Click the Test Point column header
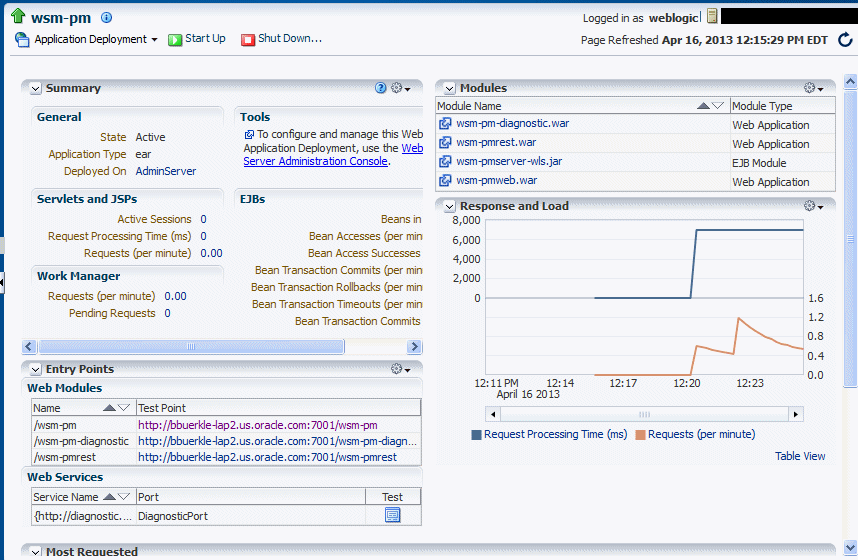The width and height of the screenshot is (858, 560). 278,408
